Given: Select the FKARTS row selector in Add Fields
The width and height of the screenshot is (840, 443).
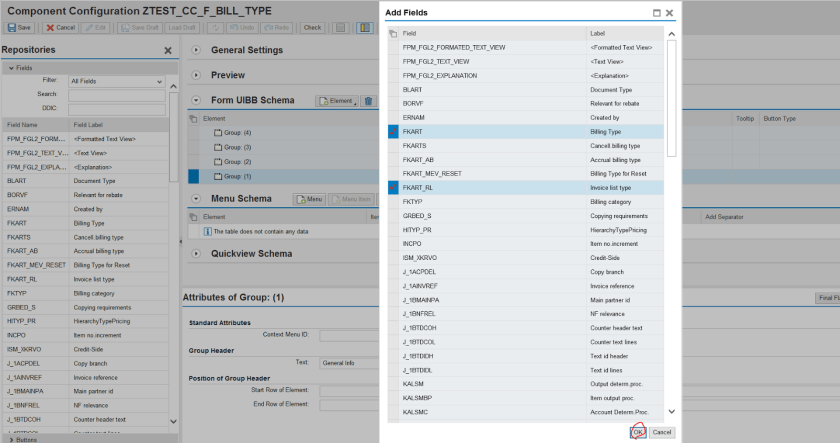Looking at the screenshot, I should point(393,146).
